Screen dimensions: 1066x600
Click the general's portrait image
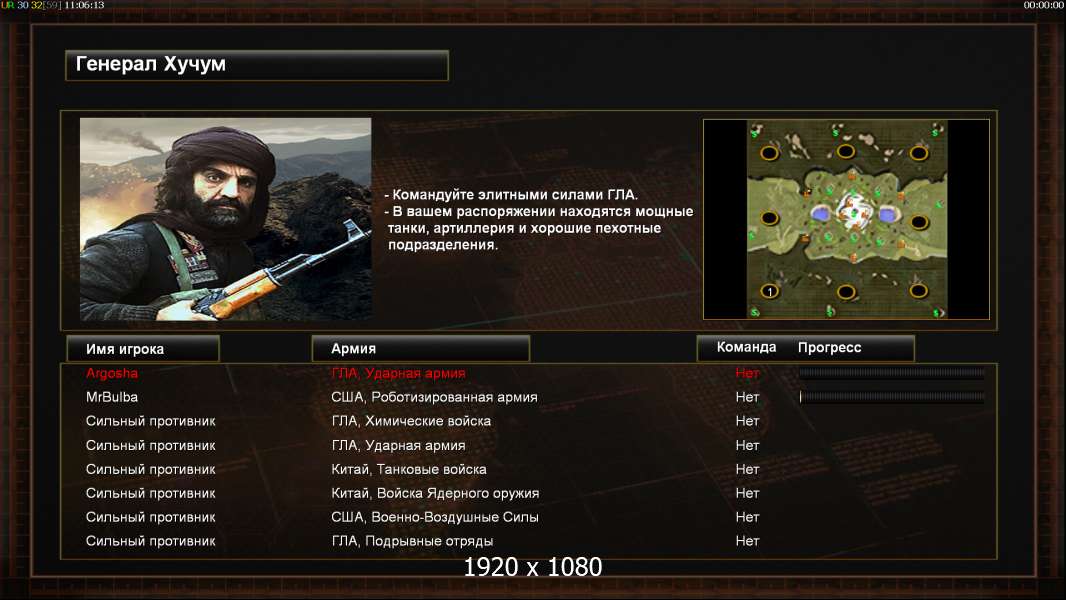(226, 219)
